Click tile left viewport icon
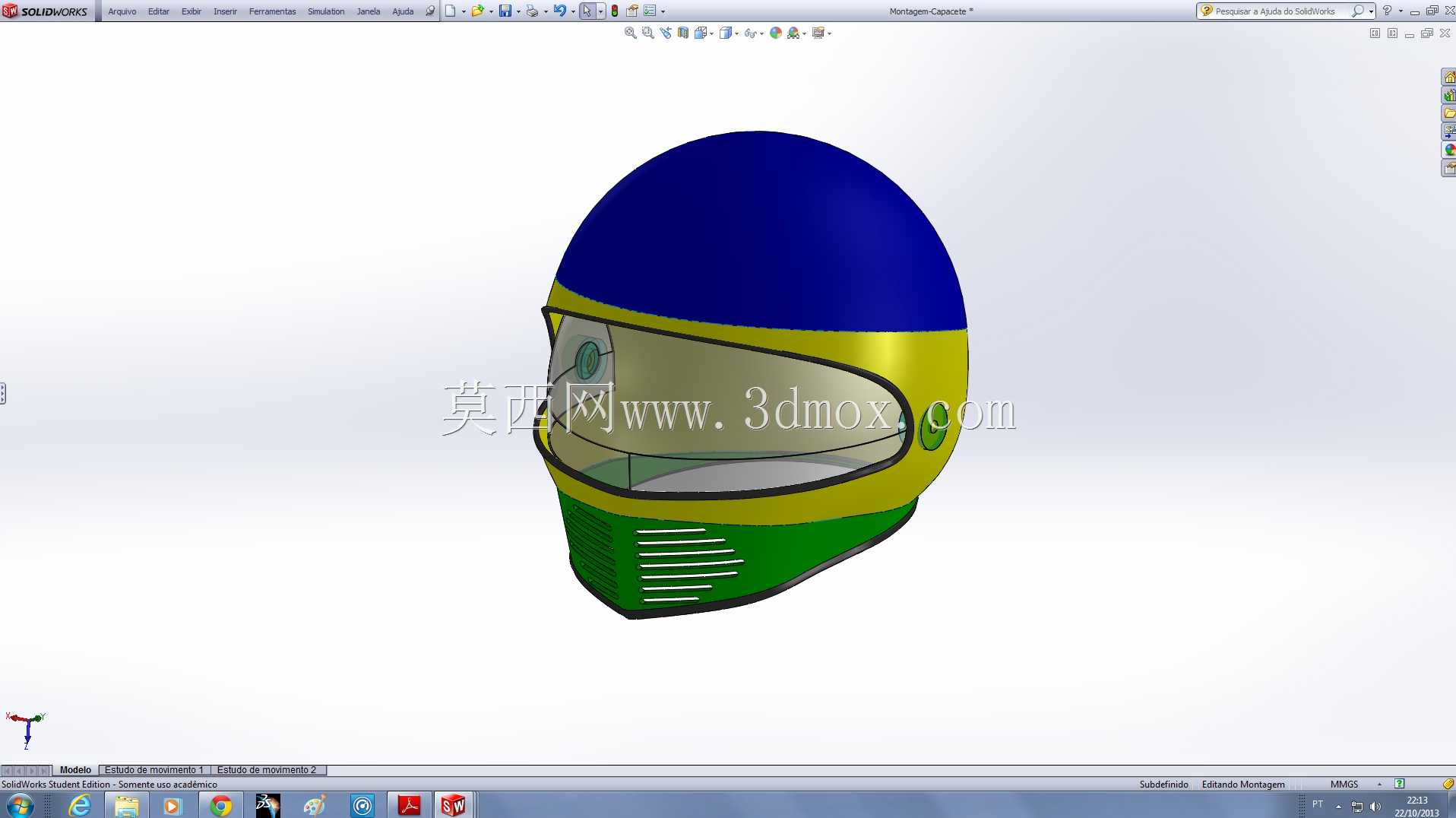 (x=1375, y=33)
